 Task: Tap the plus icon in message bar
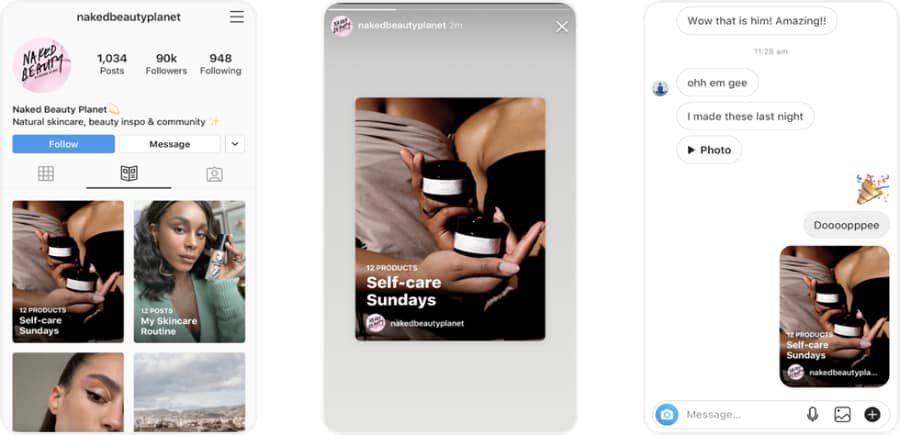point(872,414)
